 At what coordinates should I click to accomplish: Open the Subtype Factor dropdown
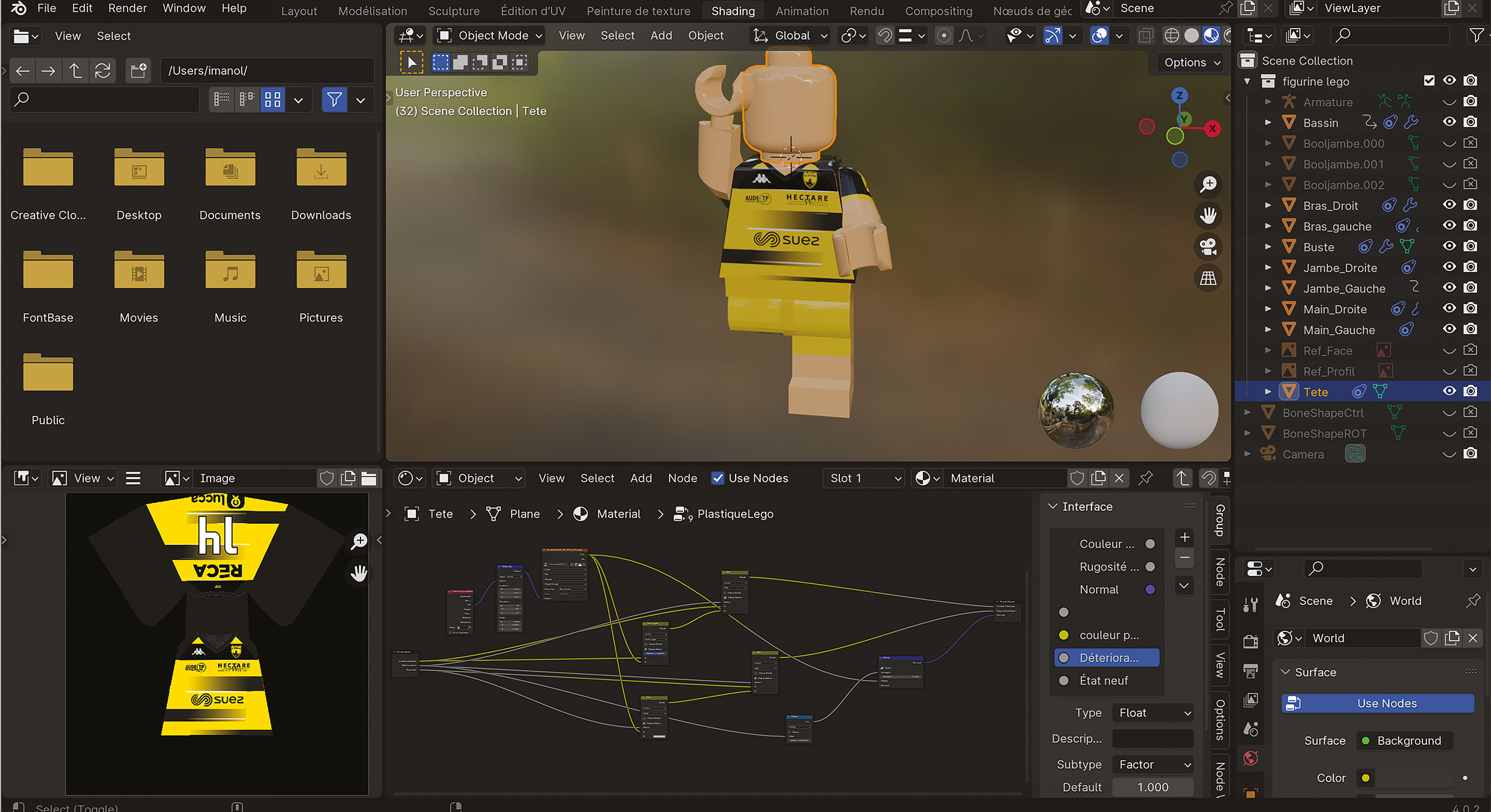(1153, 764)
